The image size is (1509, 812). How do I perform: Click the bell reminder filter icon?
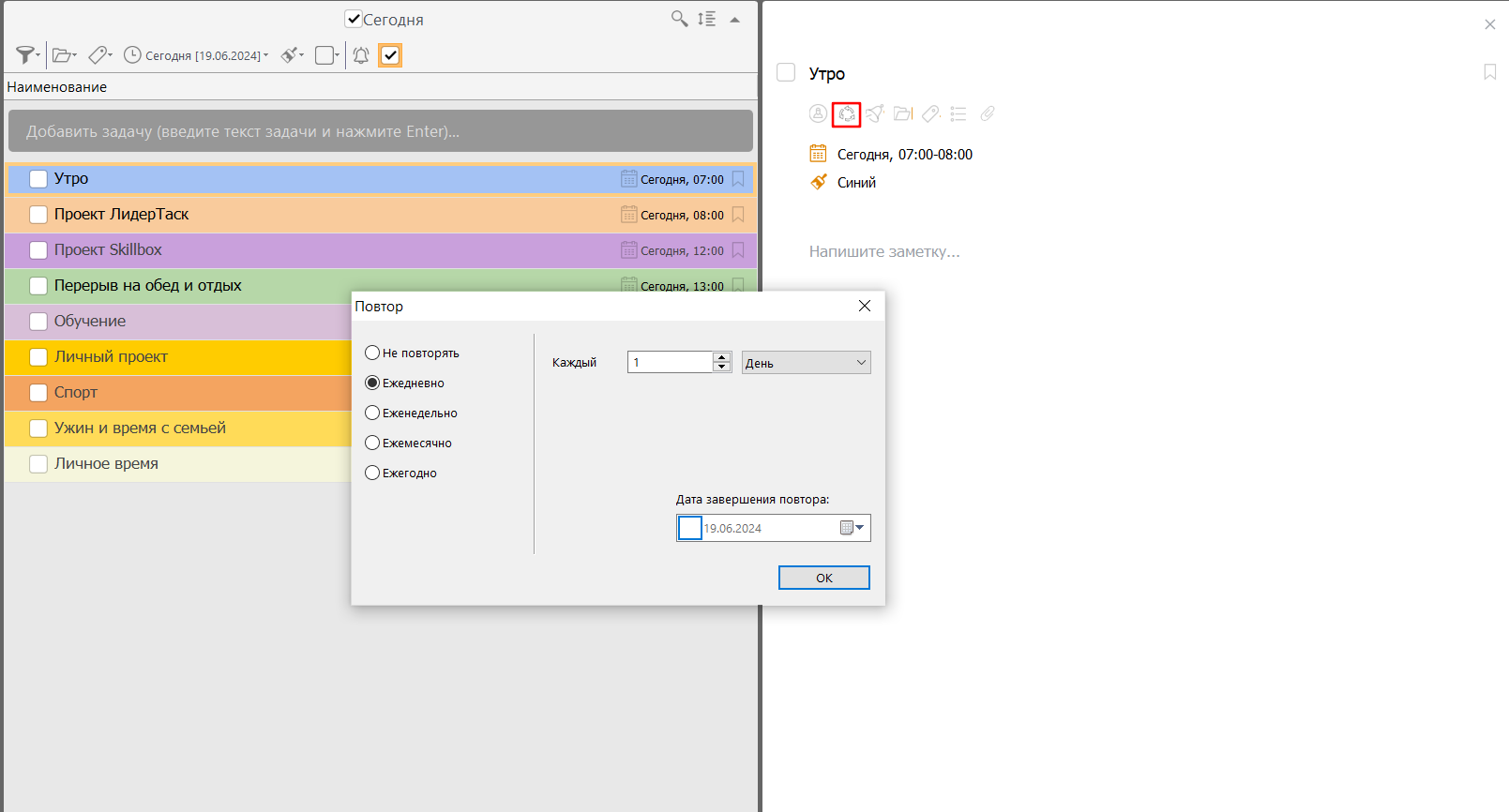coord(361,55)
